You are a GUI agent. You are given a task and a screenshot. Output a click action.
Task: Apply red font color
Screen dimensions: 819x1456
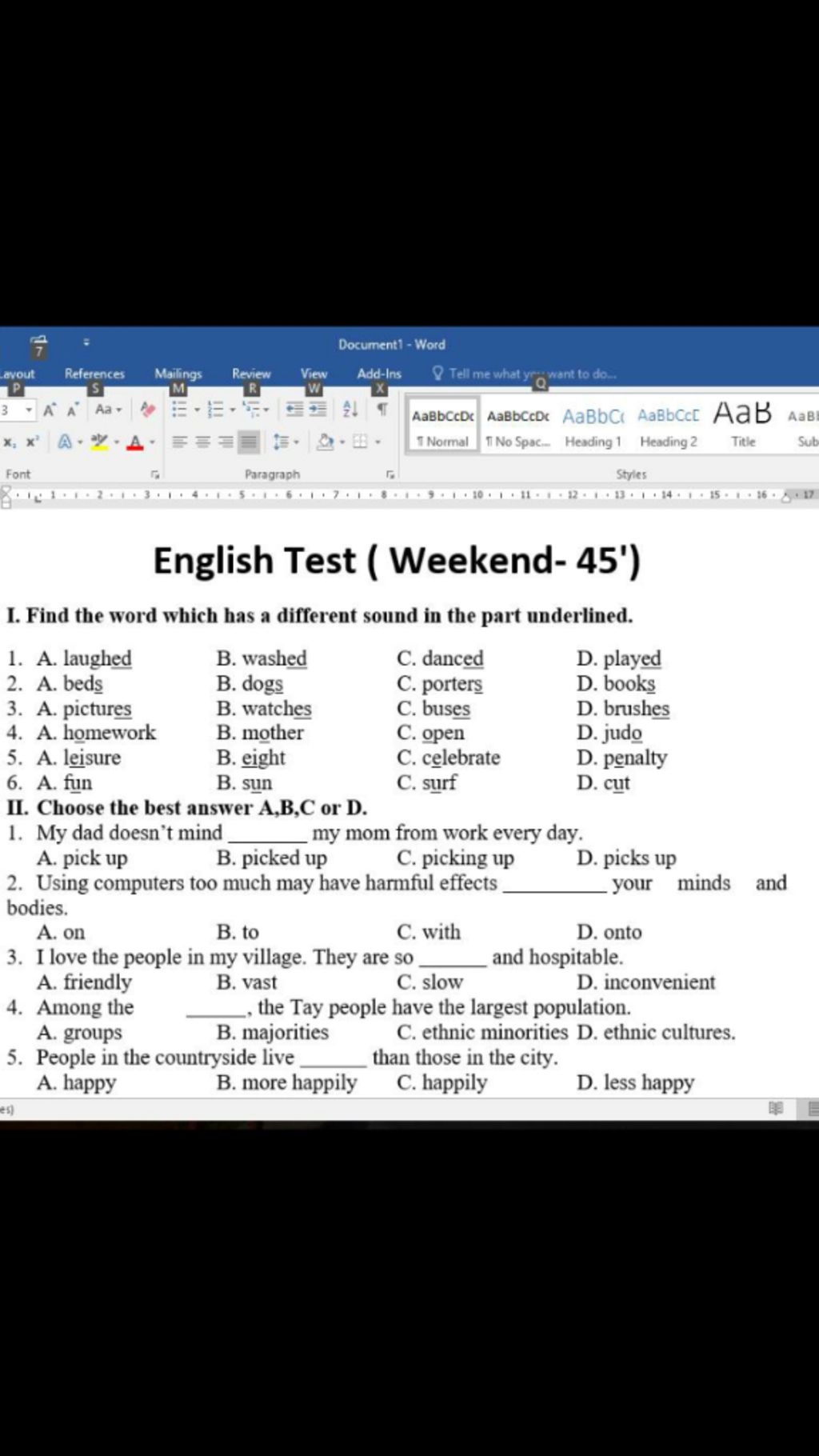coord(135,442)
